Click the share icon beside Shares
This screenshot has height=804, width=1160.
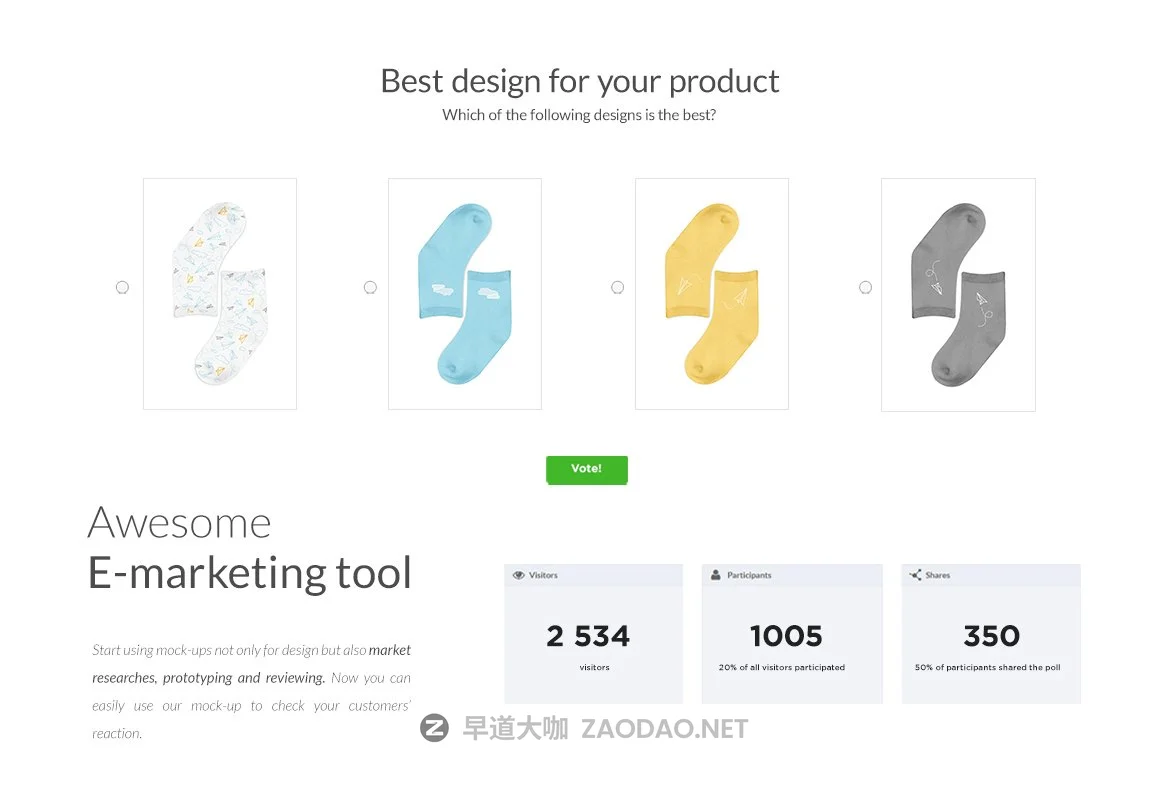pyautogui.click(x=915, y=576)
